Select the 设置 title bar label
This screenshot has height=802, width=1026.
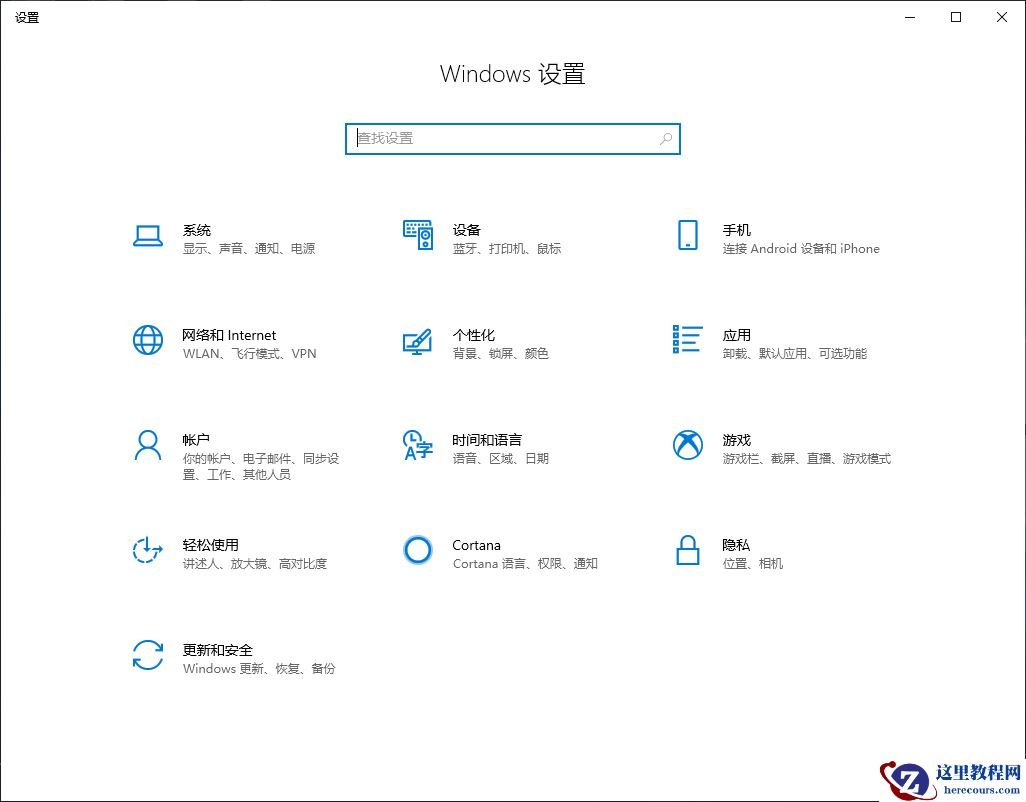click(27, 16)
